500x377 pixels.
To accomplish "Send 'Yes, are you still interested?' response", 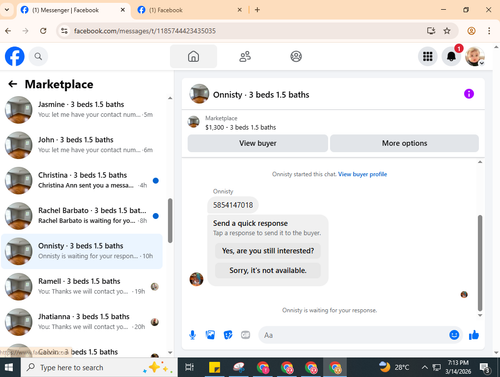I will point(268,251).
